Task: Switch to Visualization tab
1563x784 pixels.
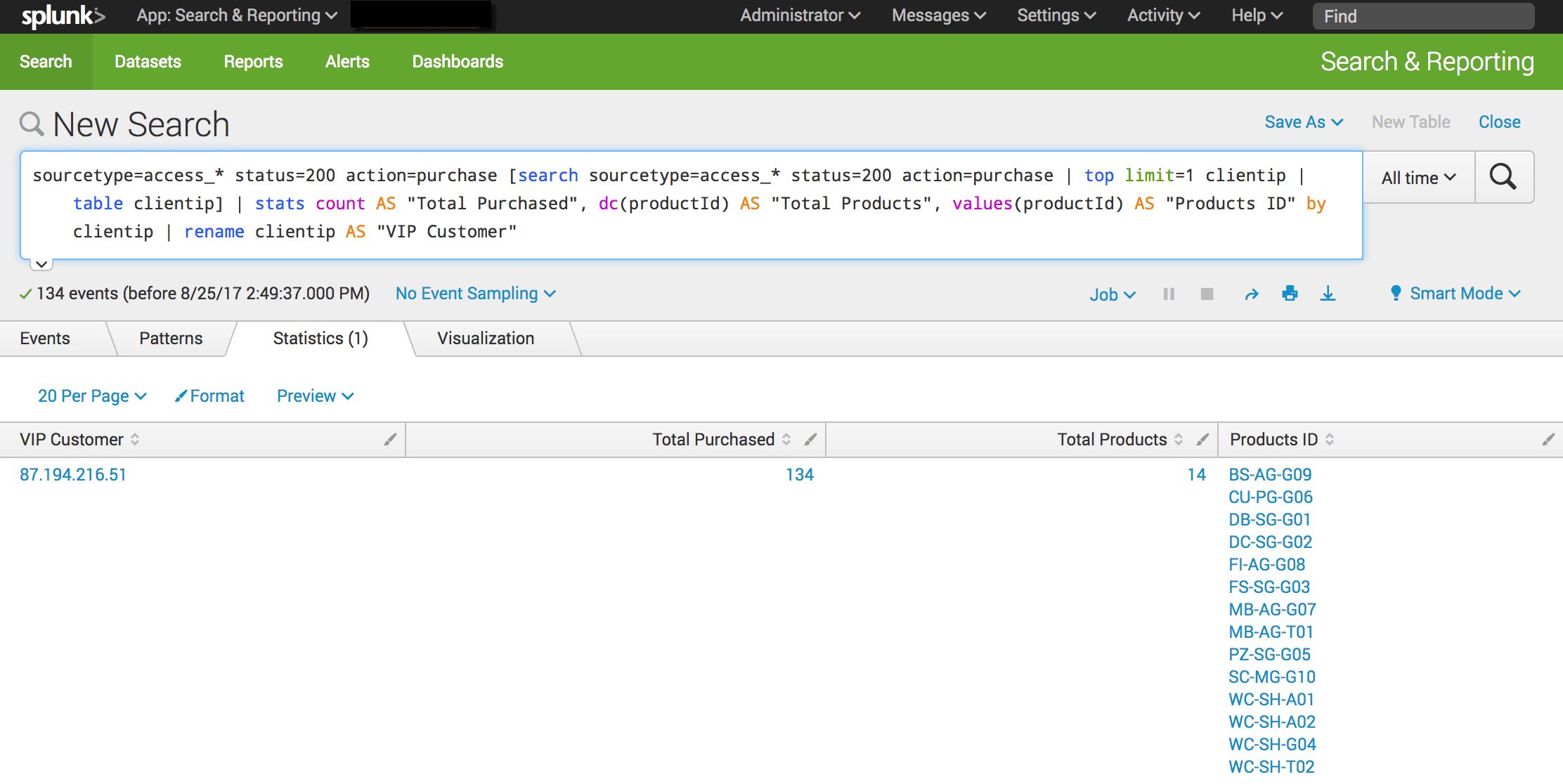Action: 486,339
